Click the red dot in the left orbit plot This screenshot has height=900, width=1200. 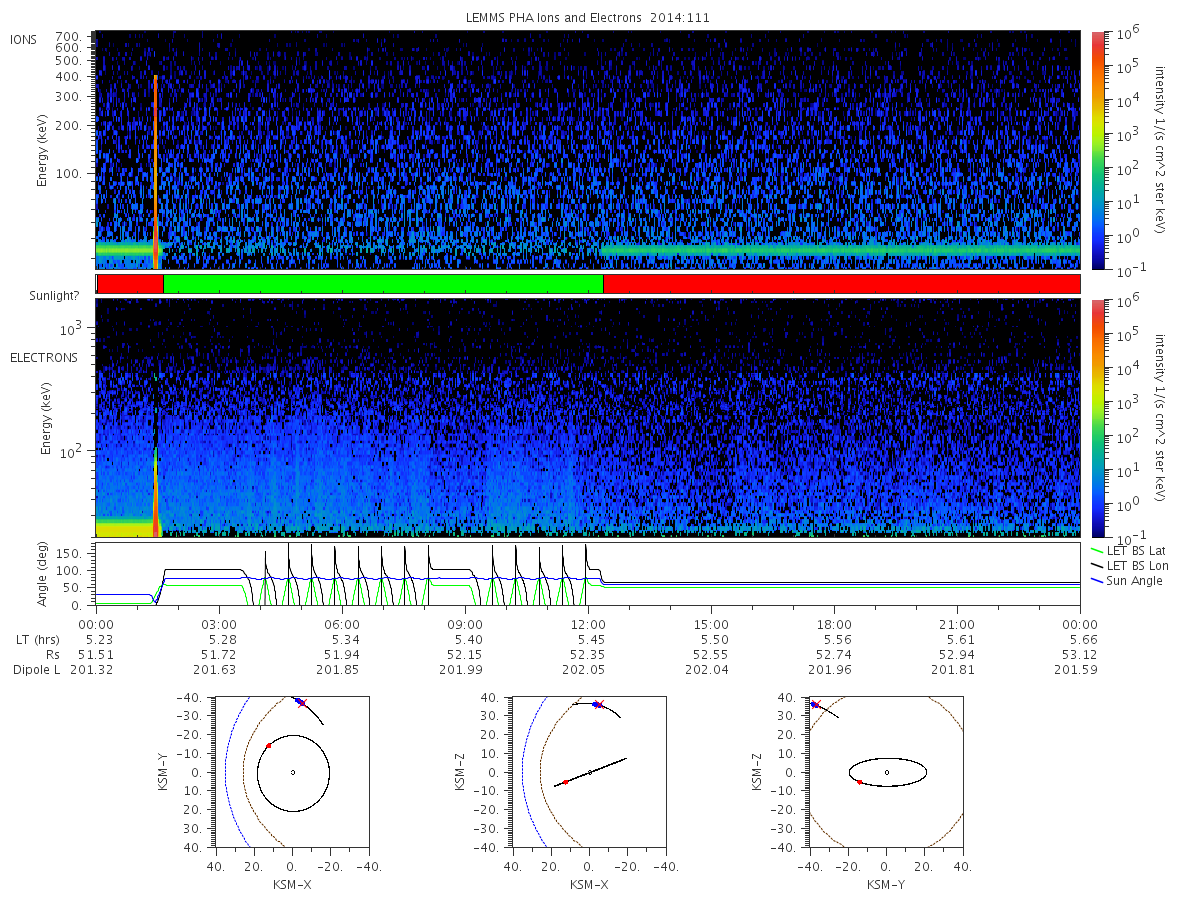[x=269, y=746]
